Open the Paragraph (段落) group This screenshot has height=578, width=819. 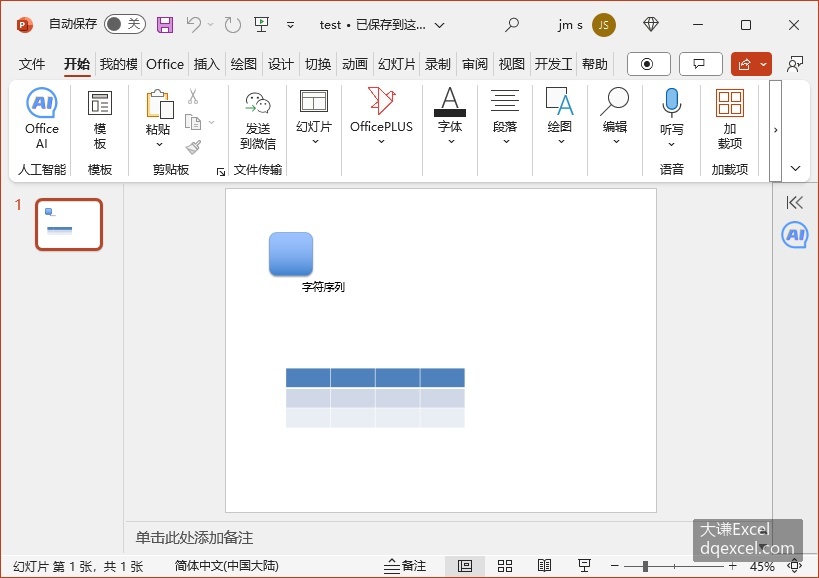505,116
